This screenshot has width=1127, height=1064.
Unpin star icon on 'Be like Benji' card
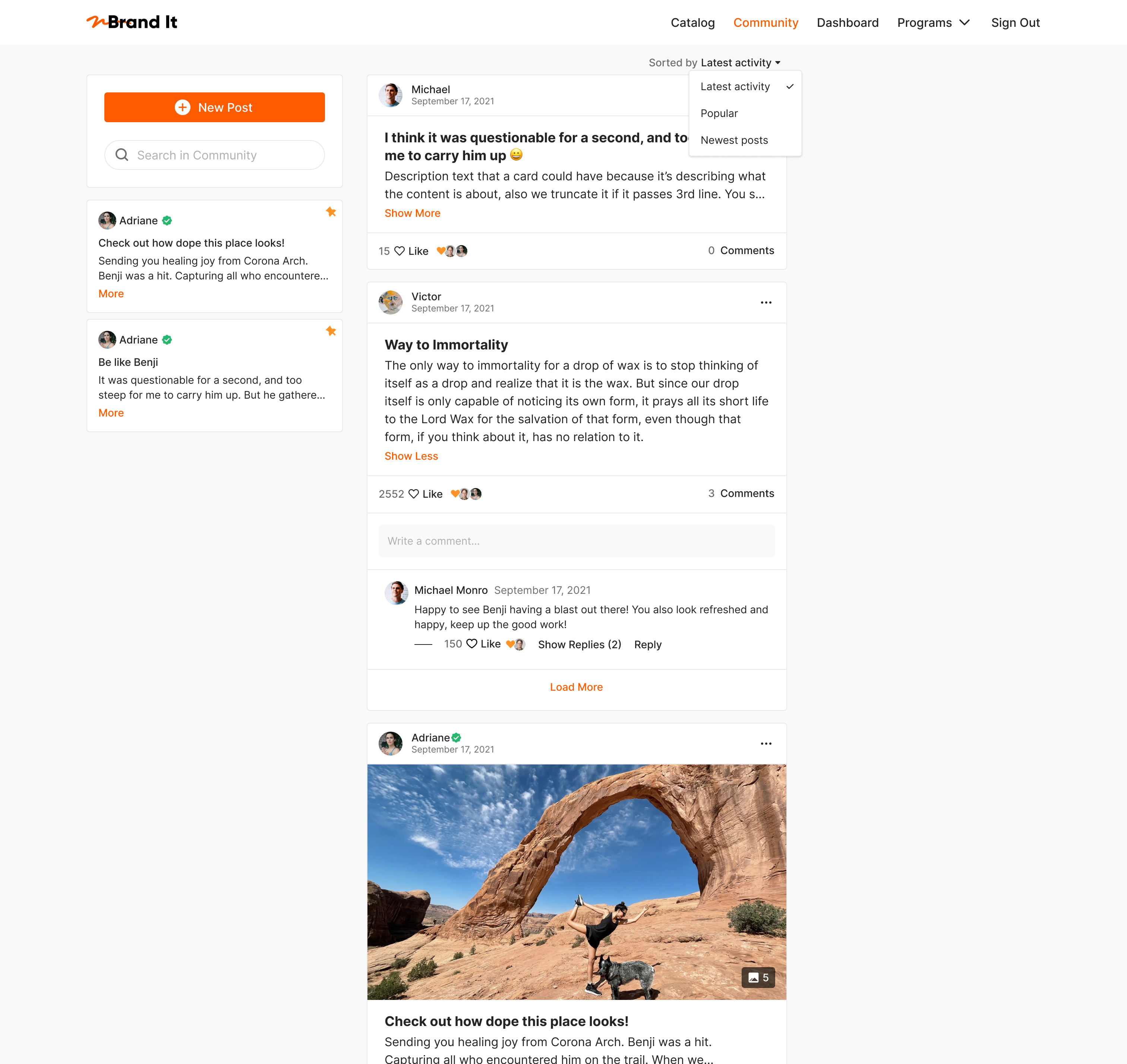coord(331,331)
